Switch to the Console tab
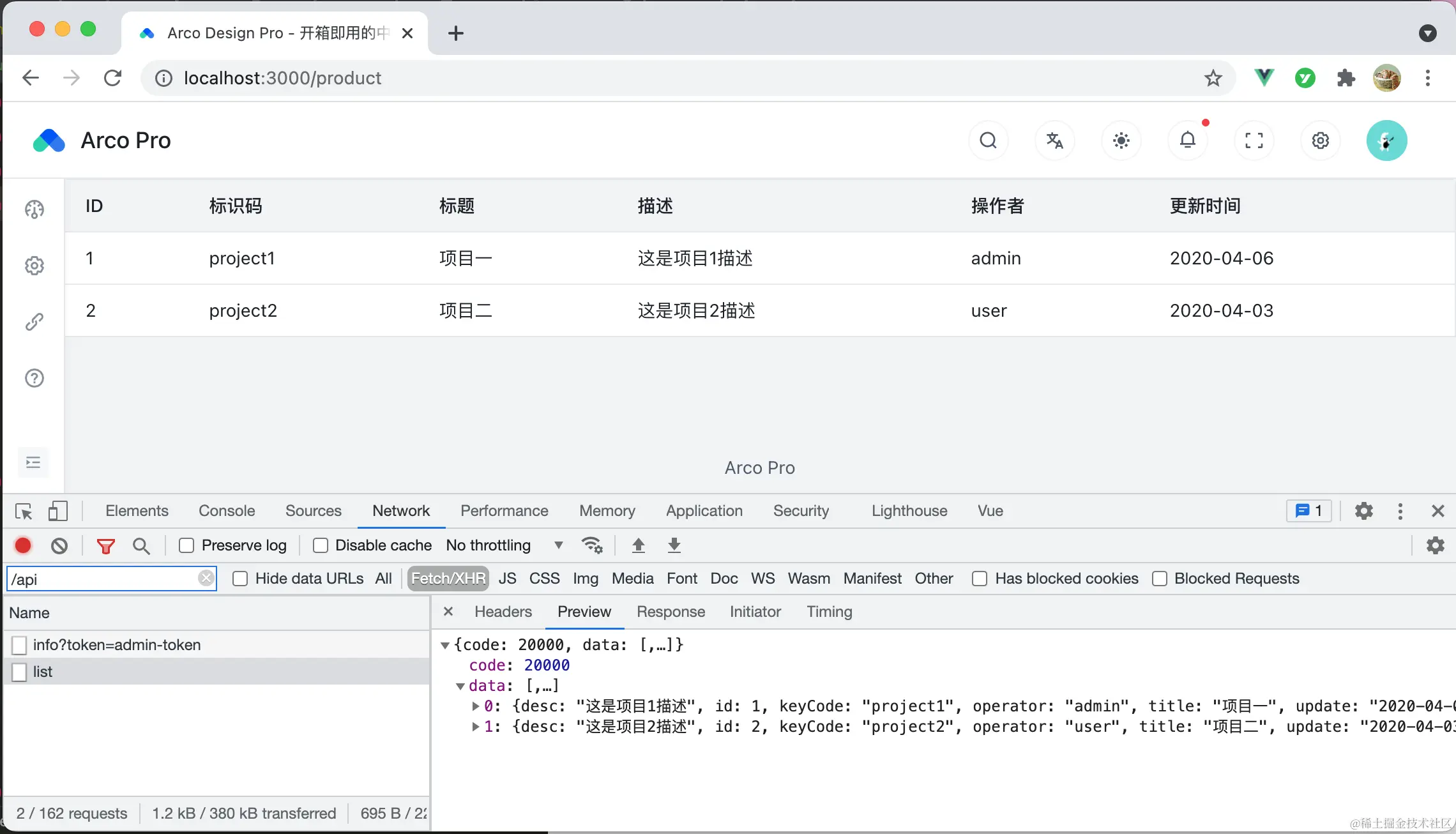 (x=226, y=511)
